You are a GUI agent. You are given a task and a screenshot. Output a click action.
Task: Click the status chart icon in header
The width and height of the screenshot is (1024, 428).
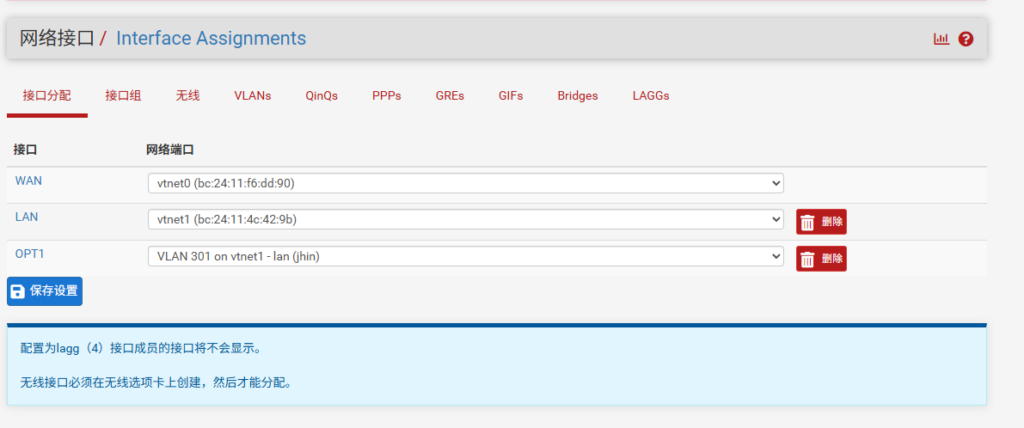[x=941, y=39]
